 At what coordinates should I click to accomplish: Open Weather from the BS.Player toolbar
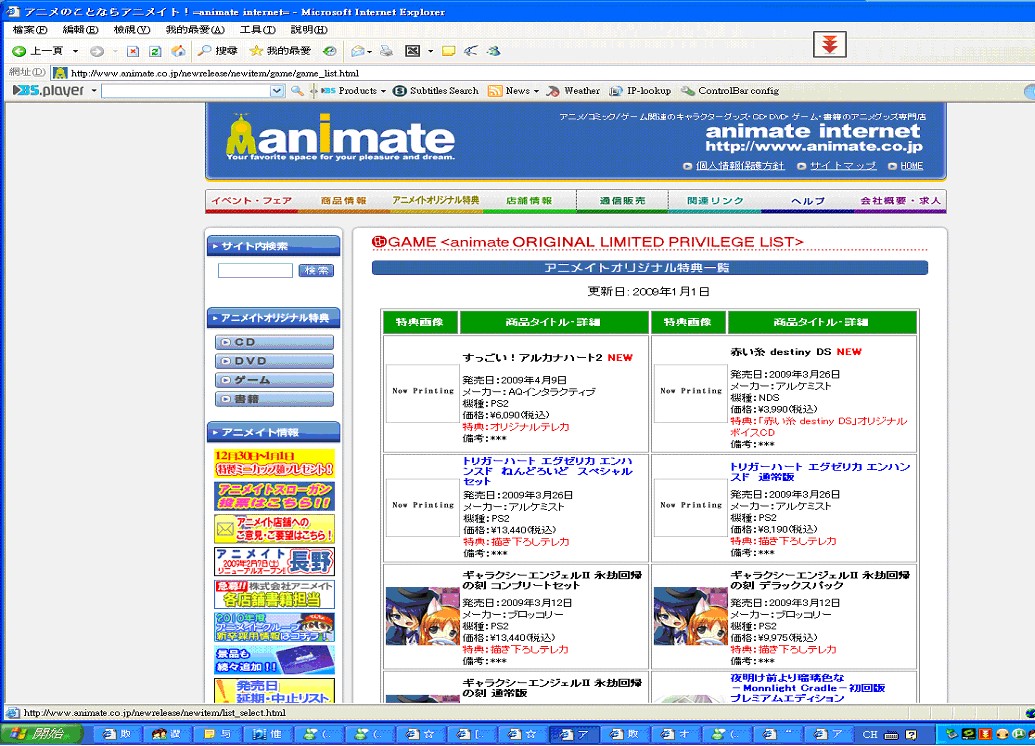(573, 91)
